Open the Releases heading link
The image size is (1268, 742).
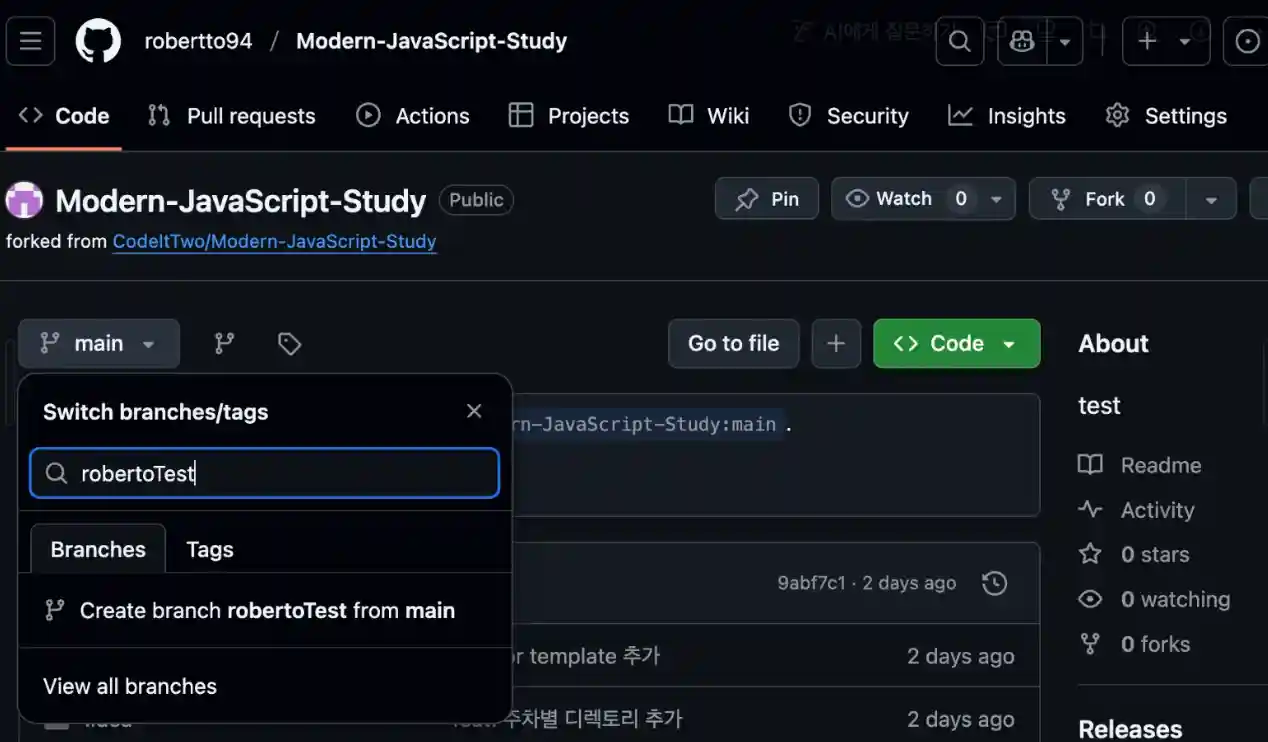[x=1130, y=729]
